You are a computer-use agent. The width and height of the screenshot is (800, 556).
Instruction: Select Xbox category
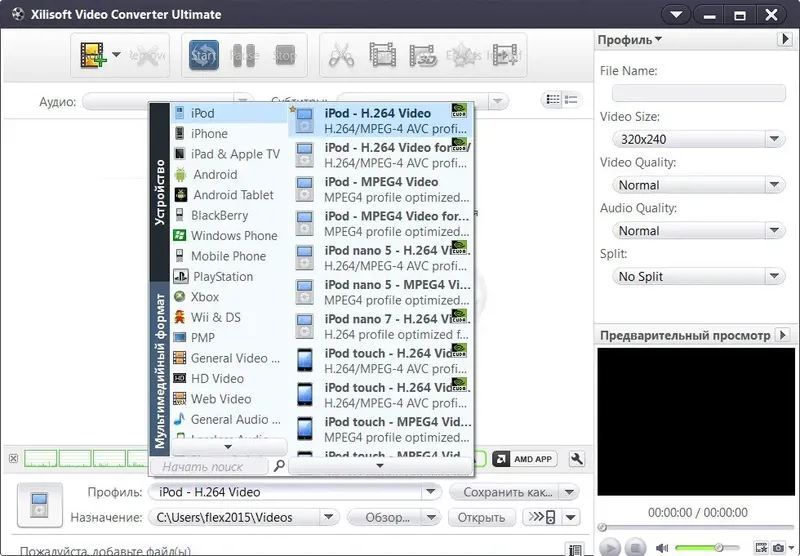click(229, 297)
